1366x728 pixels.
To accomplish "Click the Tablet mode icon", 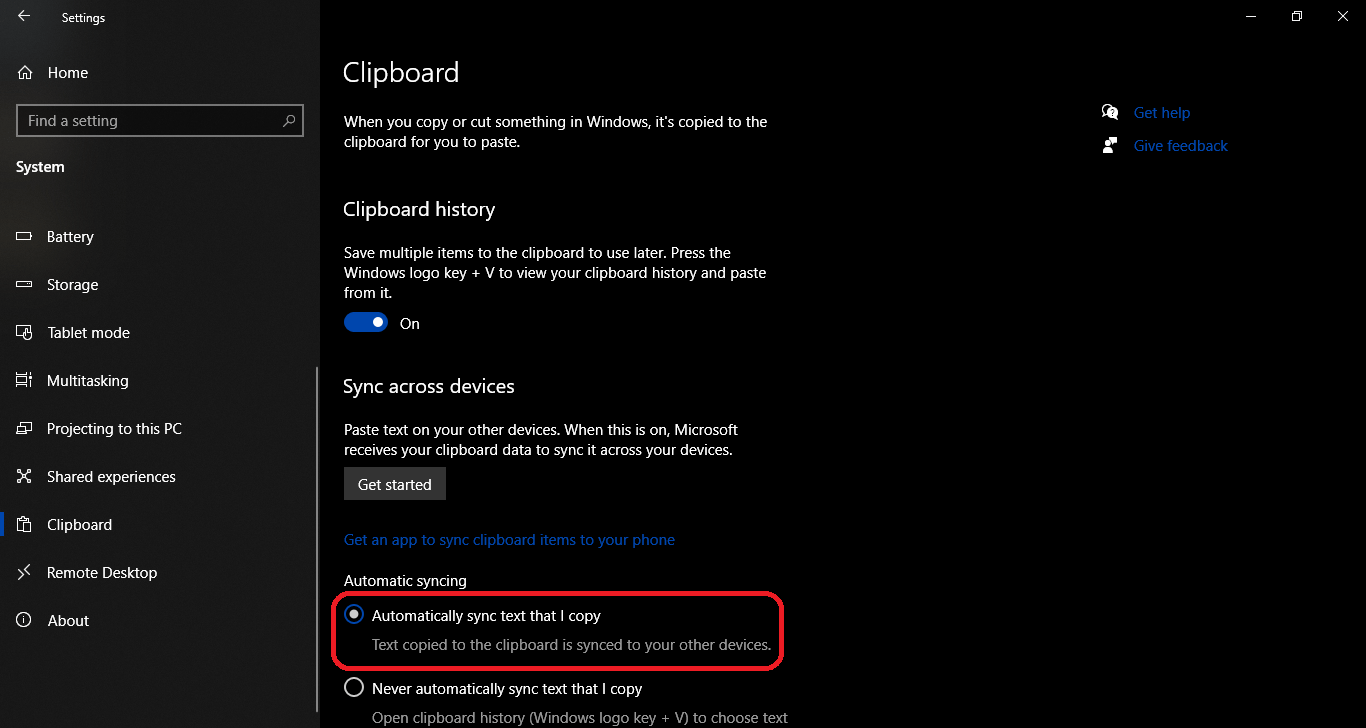I will point(23,332).
